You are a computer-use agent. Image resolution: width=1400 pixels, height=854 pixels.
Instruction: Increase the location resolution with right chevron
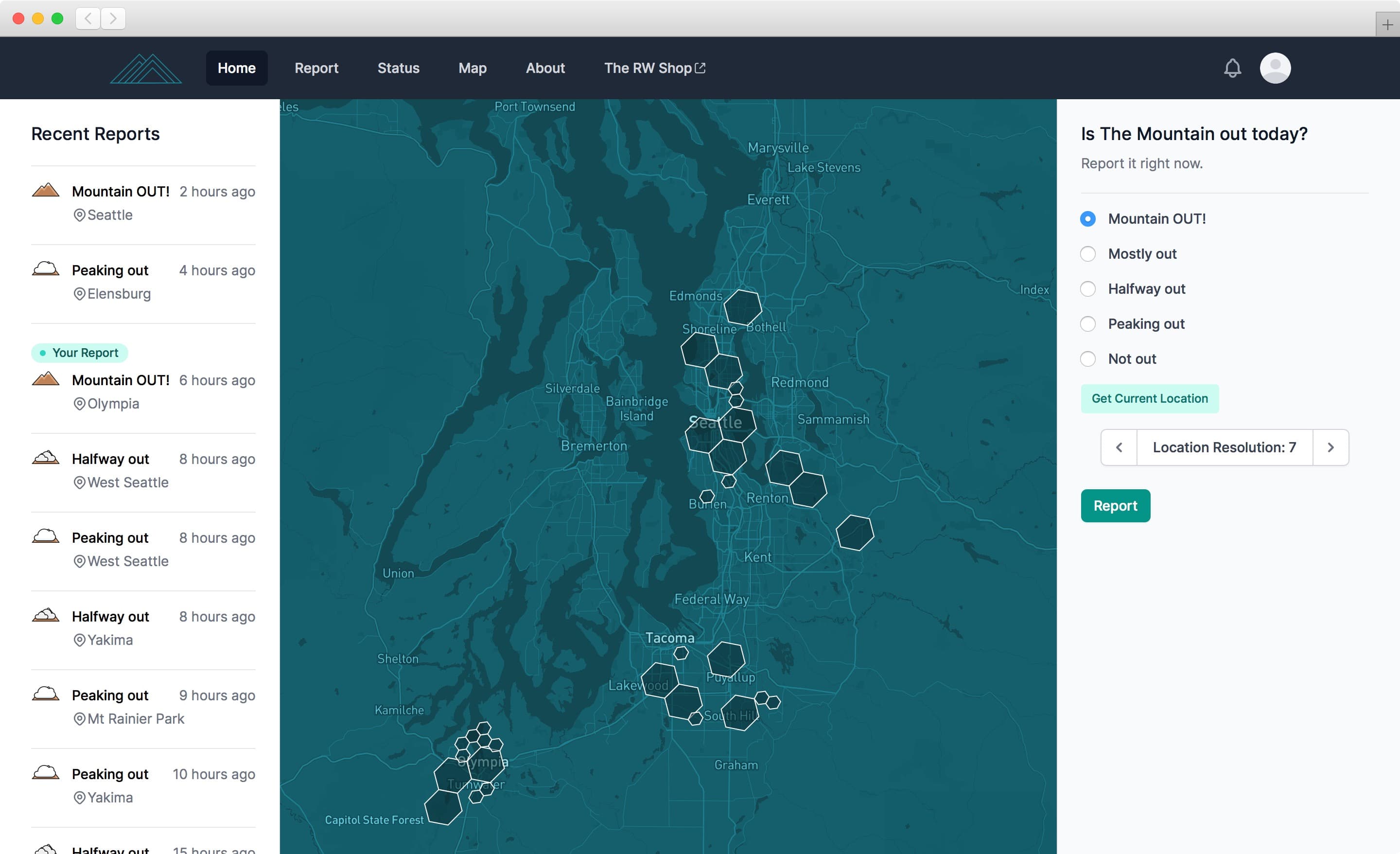point(1330,447)
